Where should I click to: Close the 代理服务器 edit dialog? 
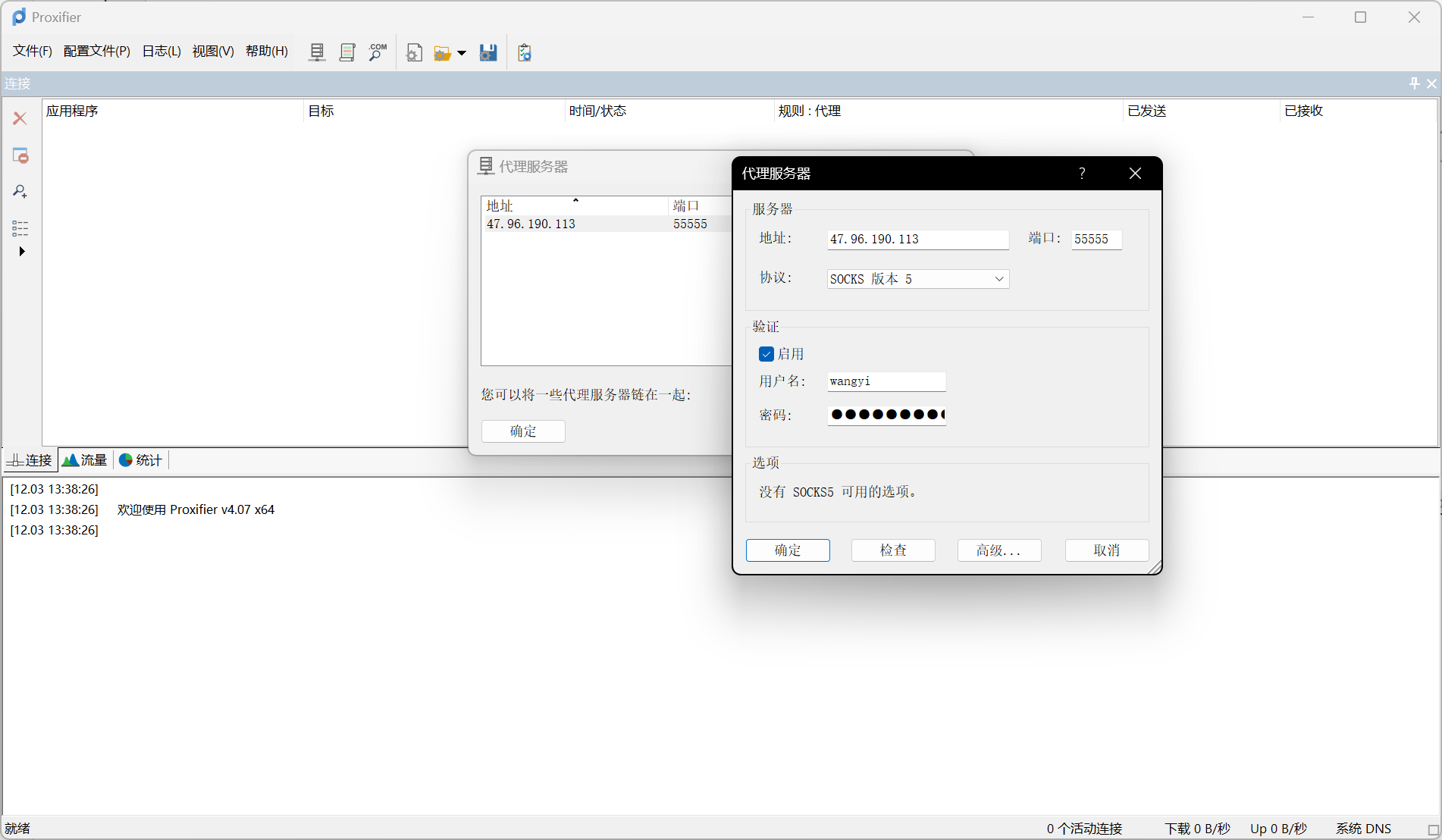coord(1135,174)
